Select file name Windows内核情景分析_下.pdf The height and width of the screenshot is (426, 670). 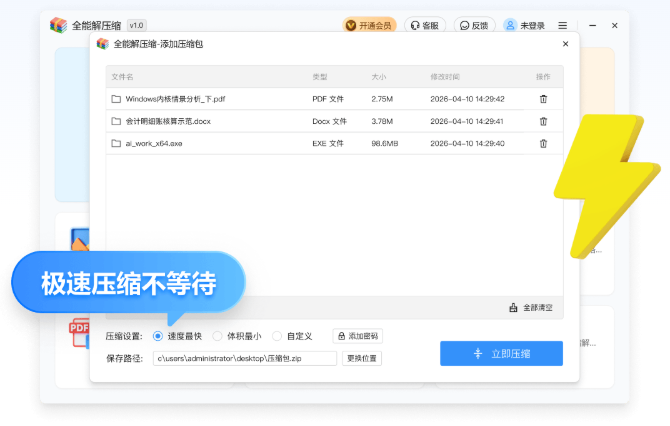click(175, 99)
